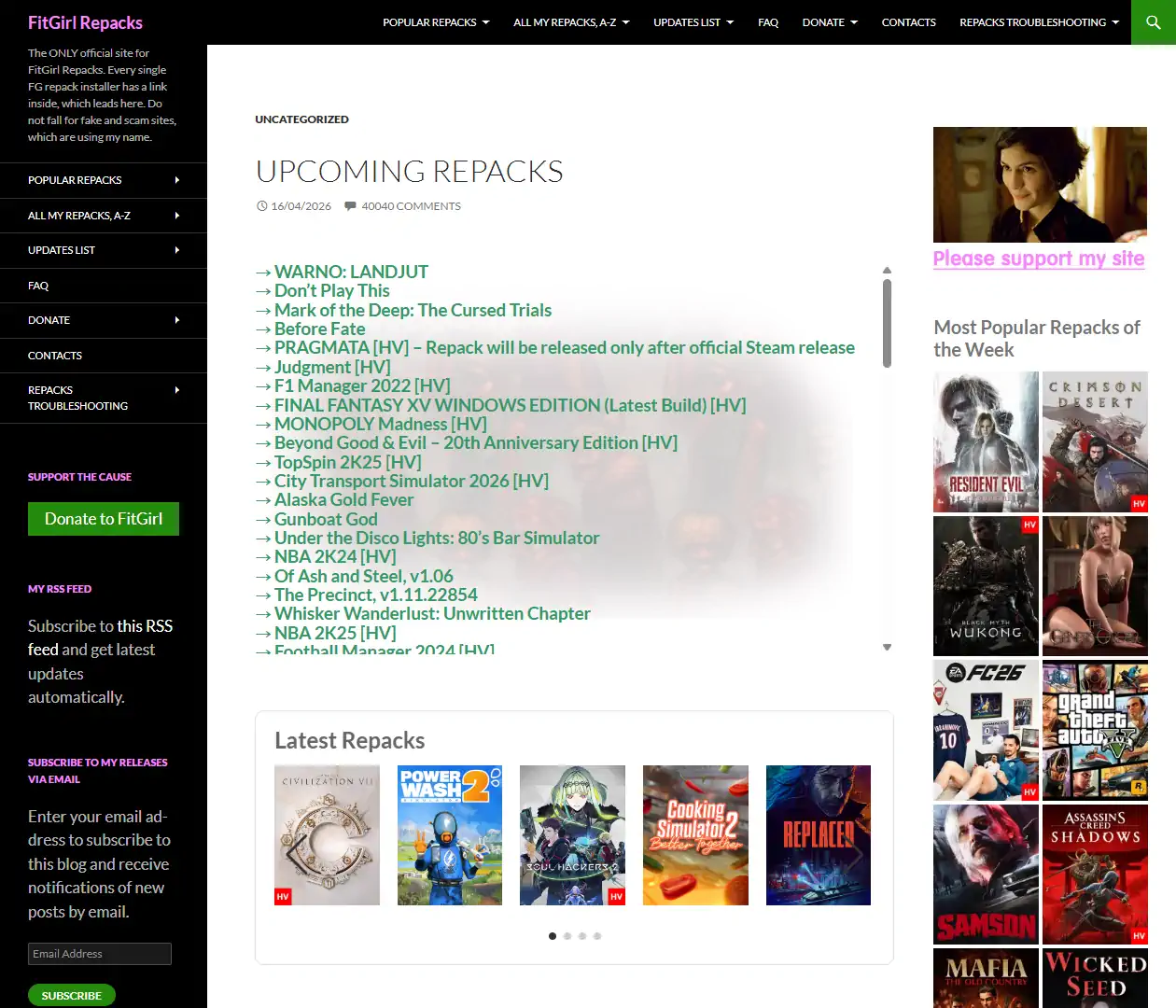Jump to the fourth carousel dot

pyautogui.click(x=597, y=935)
